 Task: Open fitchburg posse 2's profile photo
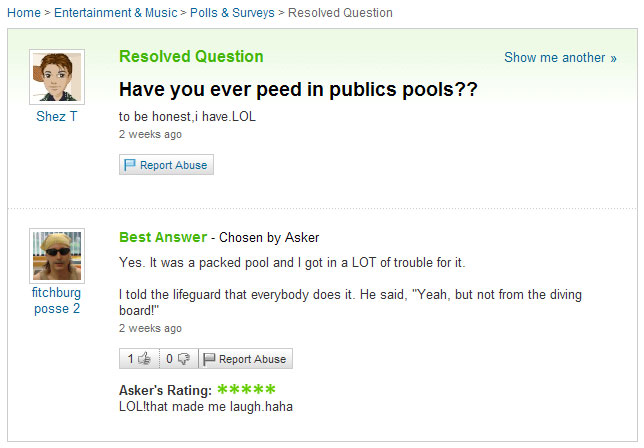coord(57,256)
